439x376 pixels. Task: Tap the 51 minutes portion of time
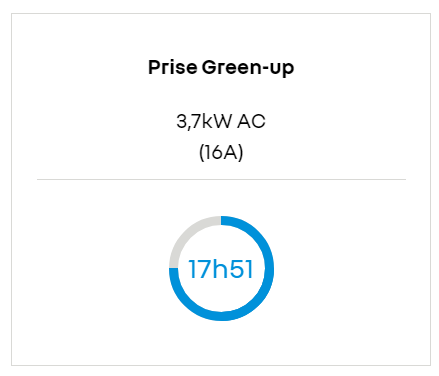pyautogui.click(x=241, y=269)
